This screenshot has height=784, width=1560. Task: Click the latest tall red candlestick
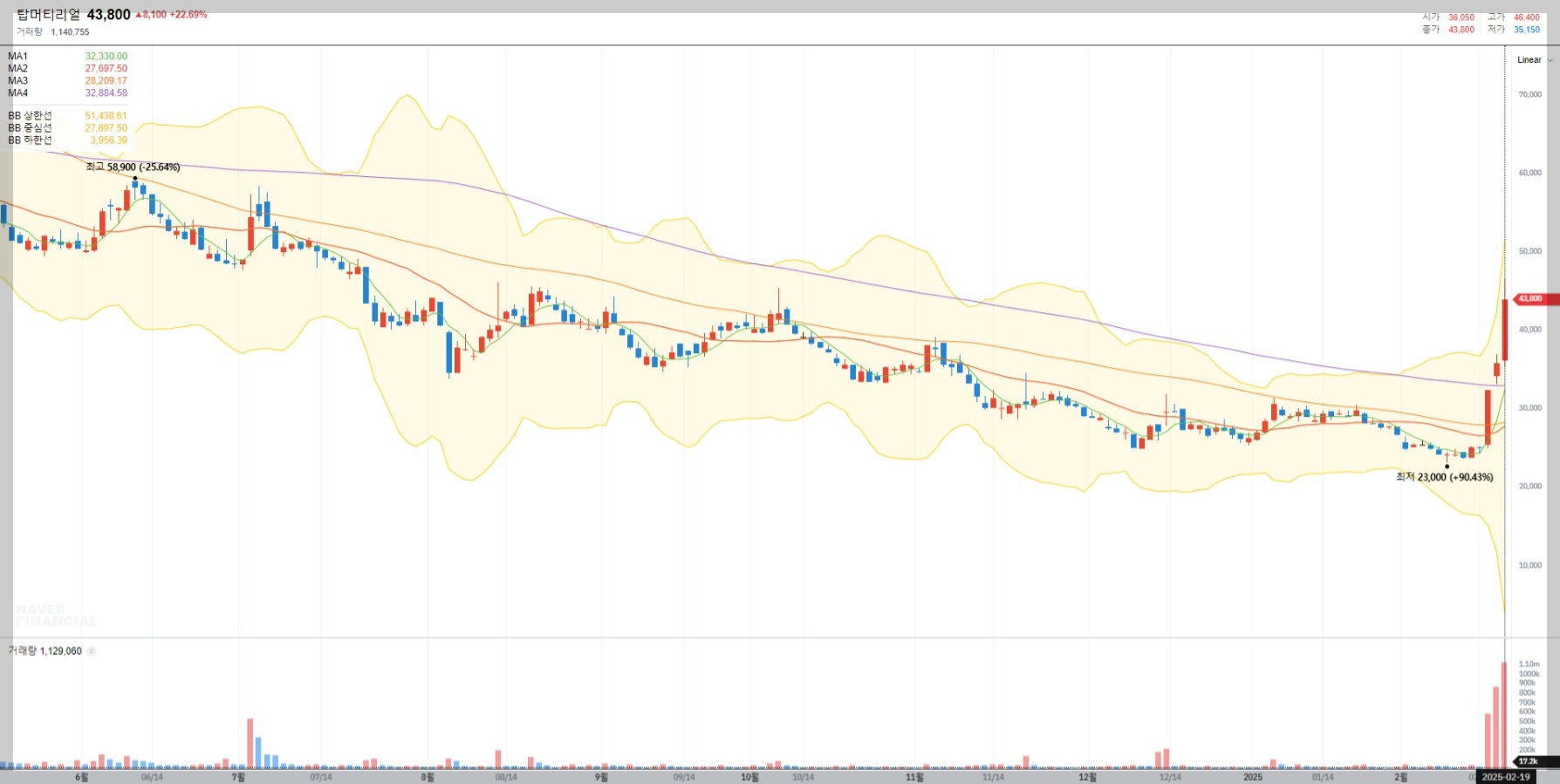point(1505,330)
